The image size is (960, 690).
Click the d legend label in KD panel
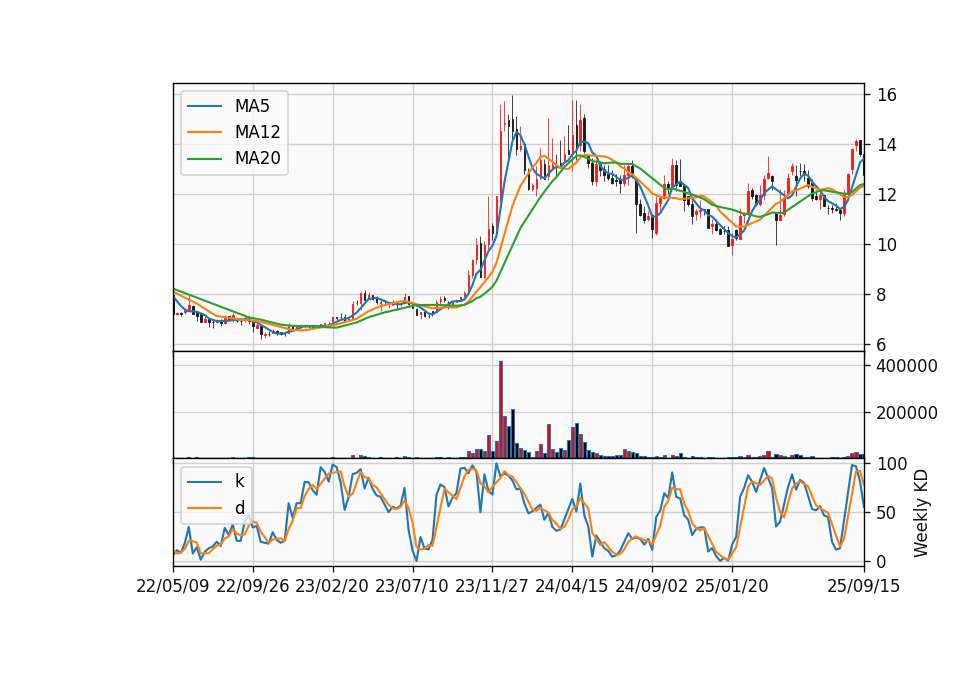[239, 508]
